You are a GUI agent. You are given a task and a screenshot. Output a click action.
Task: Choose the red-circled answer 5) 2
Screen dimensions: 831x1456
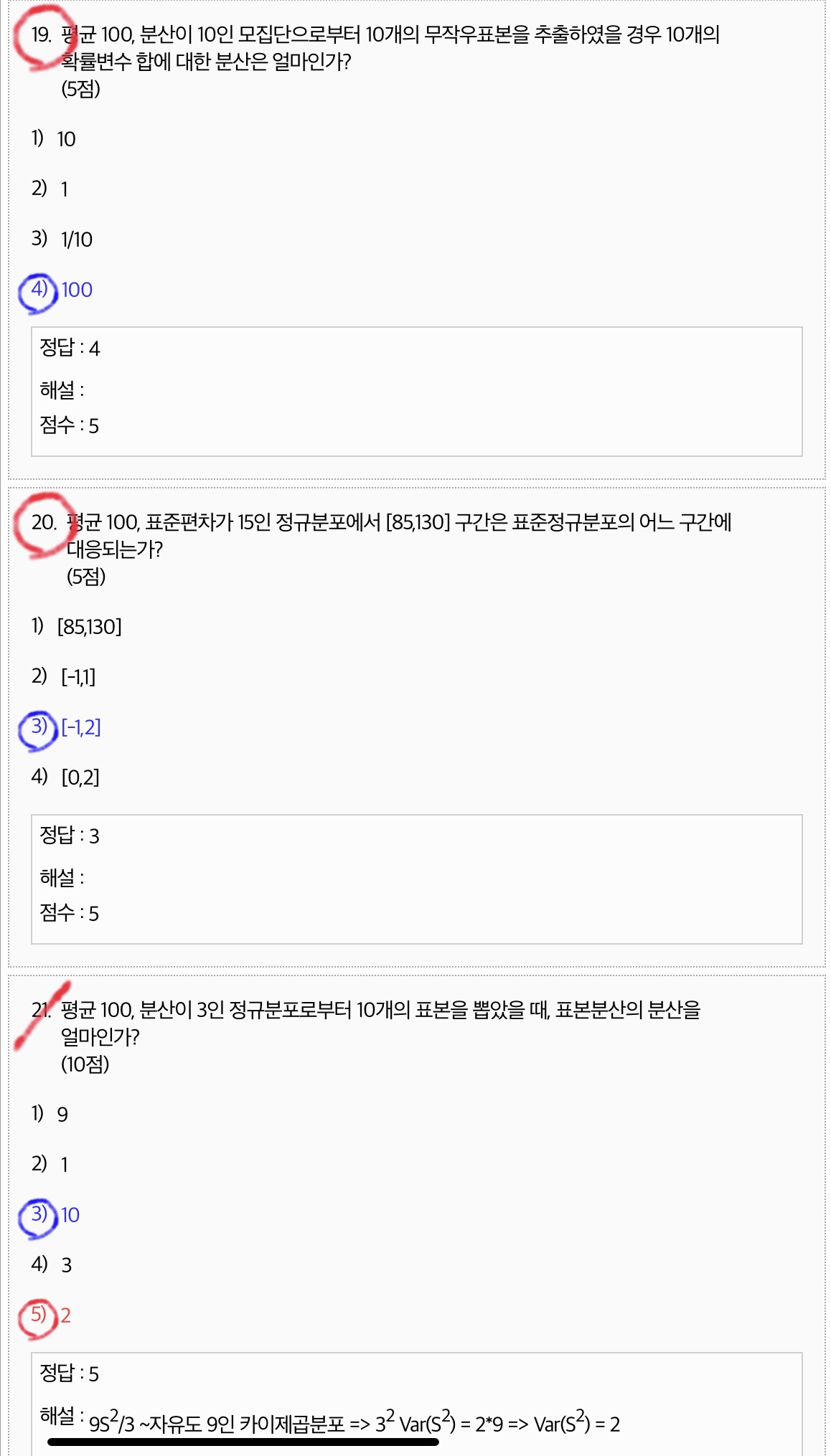point(65,1315)
